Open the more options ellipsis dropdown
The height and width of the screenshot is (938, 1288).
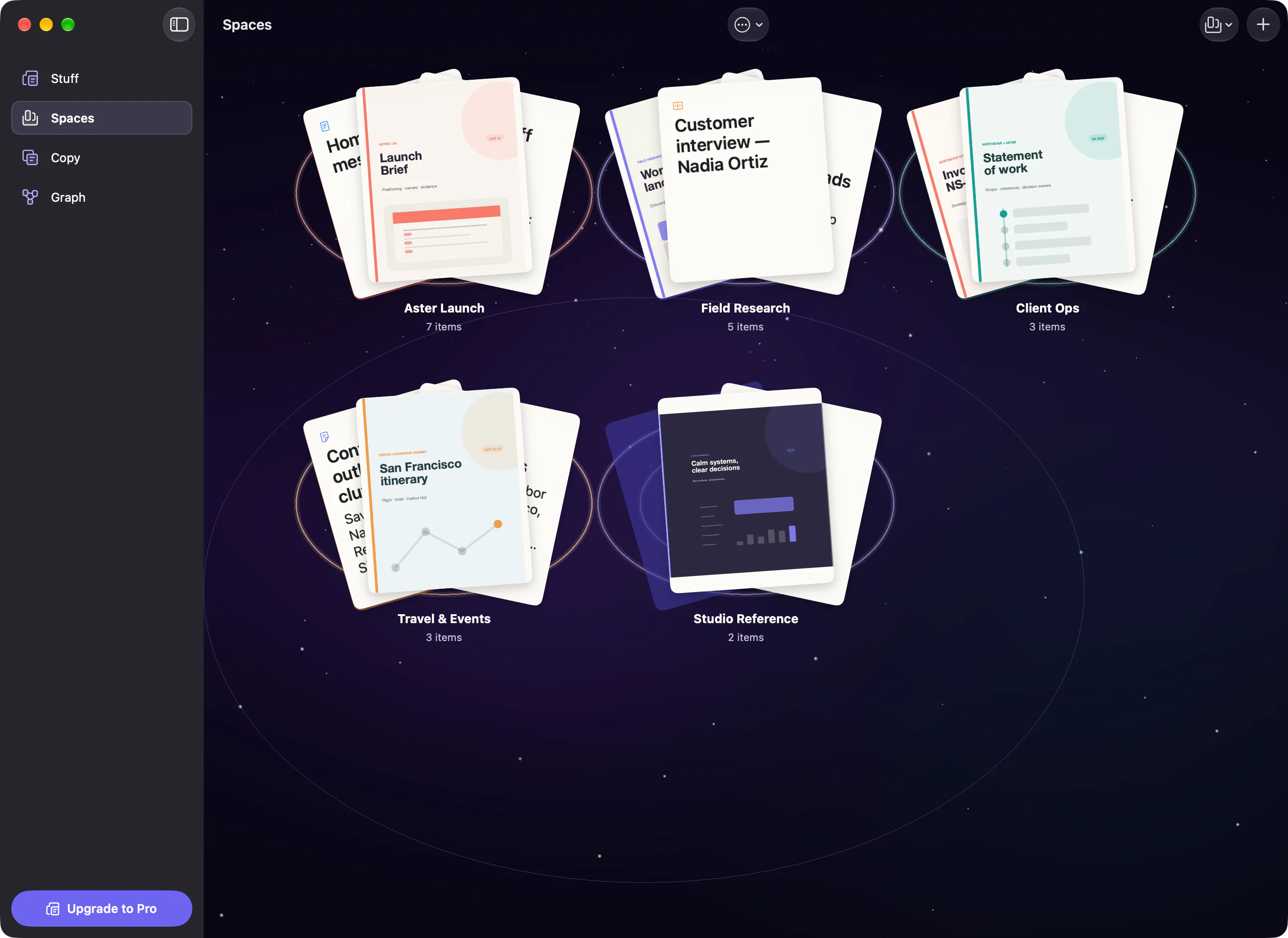coord(748,25)
